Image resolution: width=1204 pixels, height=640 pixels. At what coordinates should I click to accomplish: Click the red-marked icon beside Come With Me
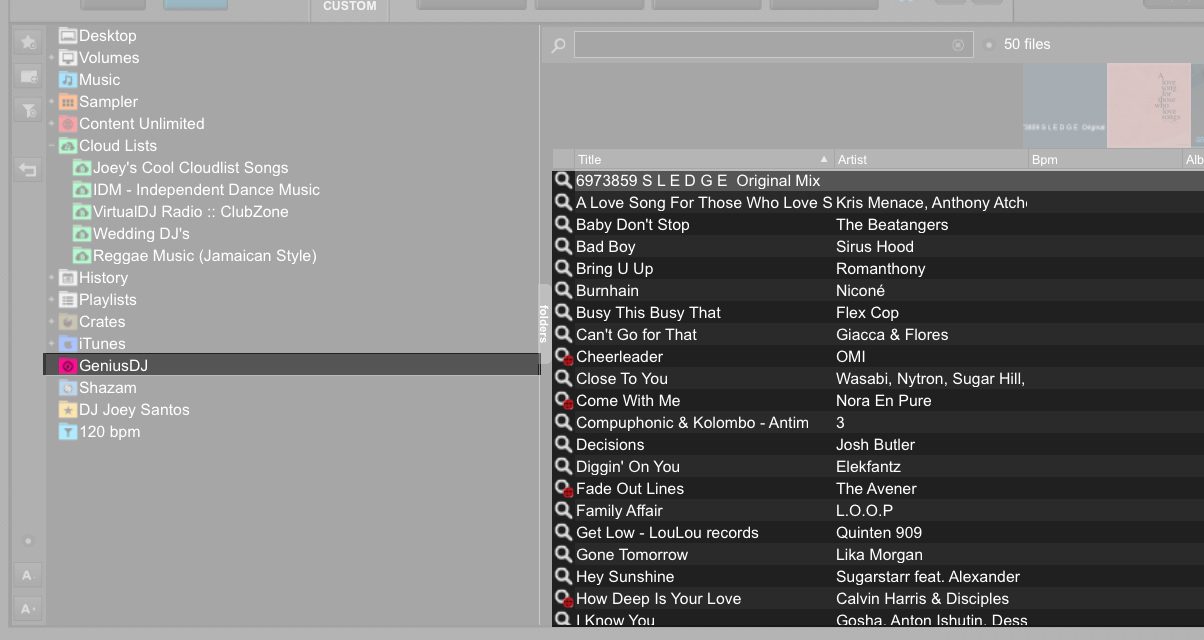pyautogui.click(x=564, y=401)
